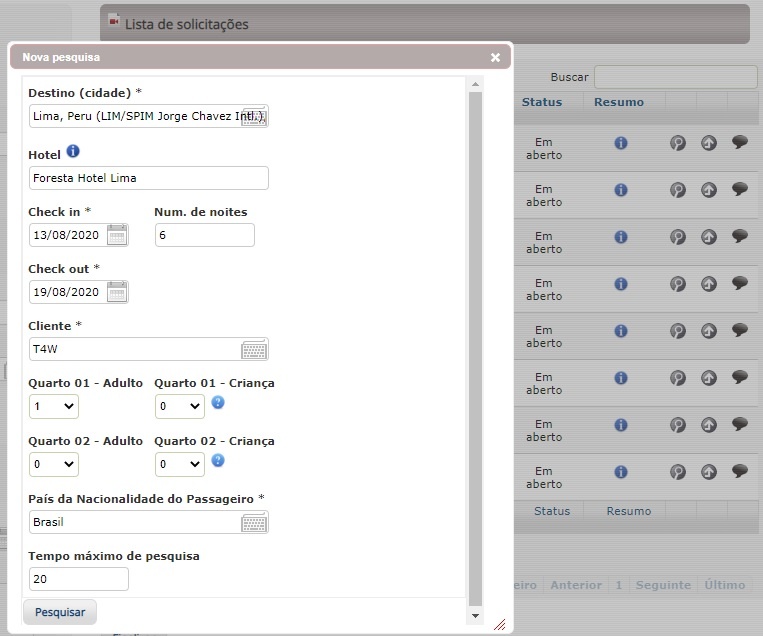Sort the table by Status column header

pos(542,102)
